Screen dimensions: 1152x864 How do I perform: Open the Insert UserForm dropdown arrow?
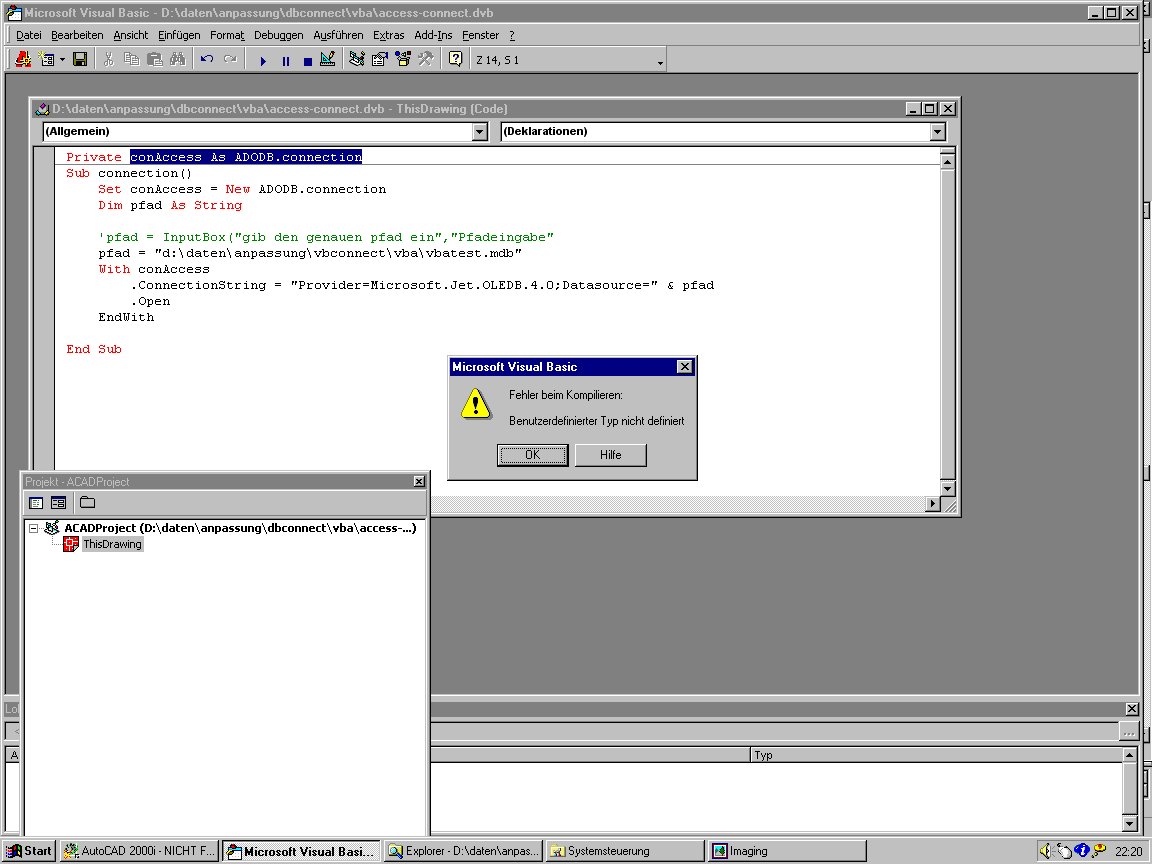(62, 60)
